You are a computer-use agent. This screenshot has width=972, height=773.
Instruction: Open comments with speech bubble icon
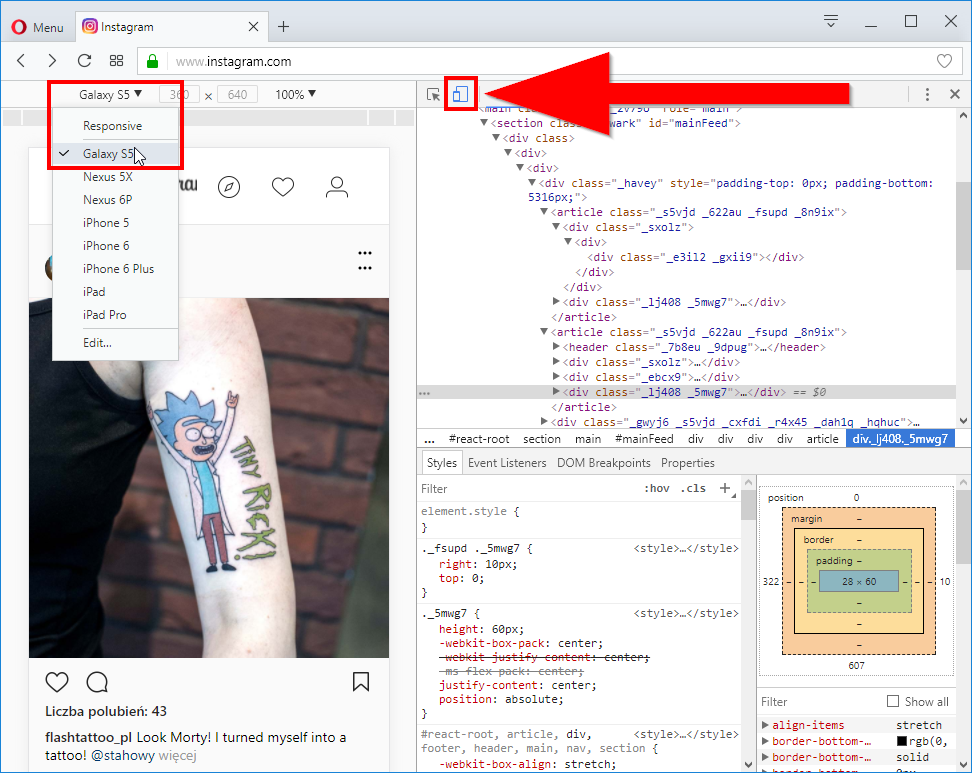[x=97, y=682]
